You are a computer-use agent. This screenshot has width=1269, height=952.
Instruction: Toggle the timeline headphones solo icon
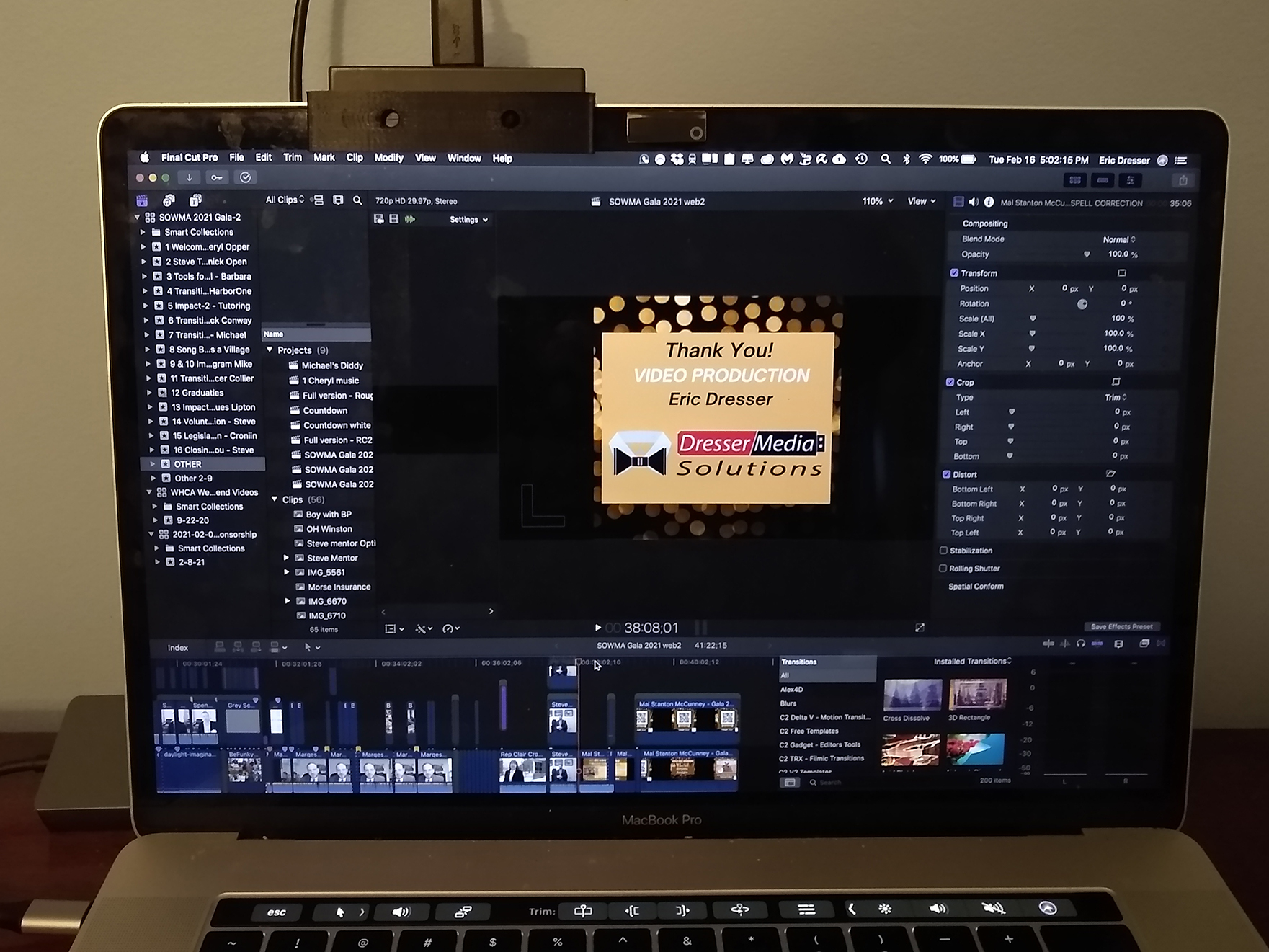[1081, 644]
